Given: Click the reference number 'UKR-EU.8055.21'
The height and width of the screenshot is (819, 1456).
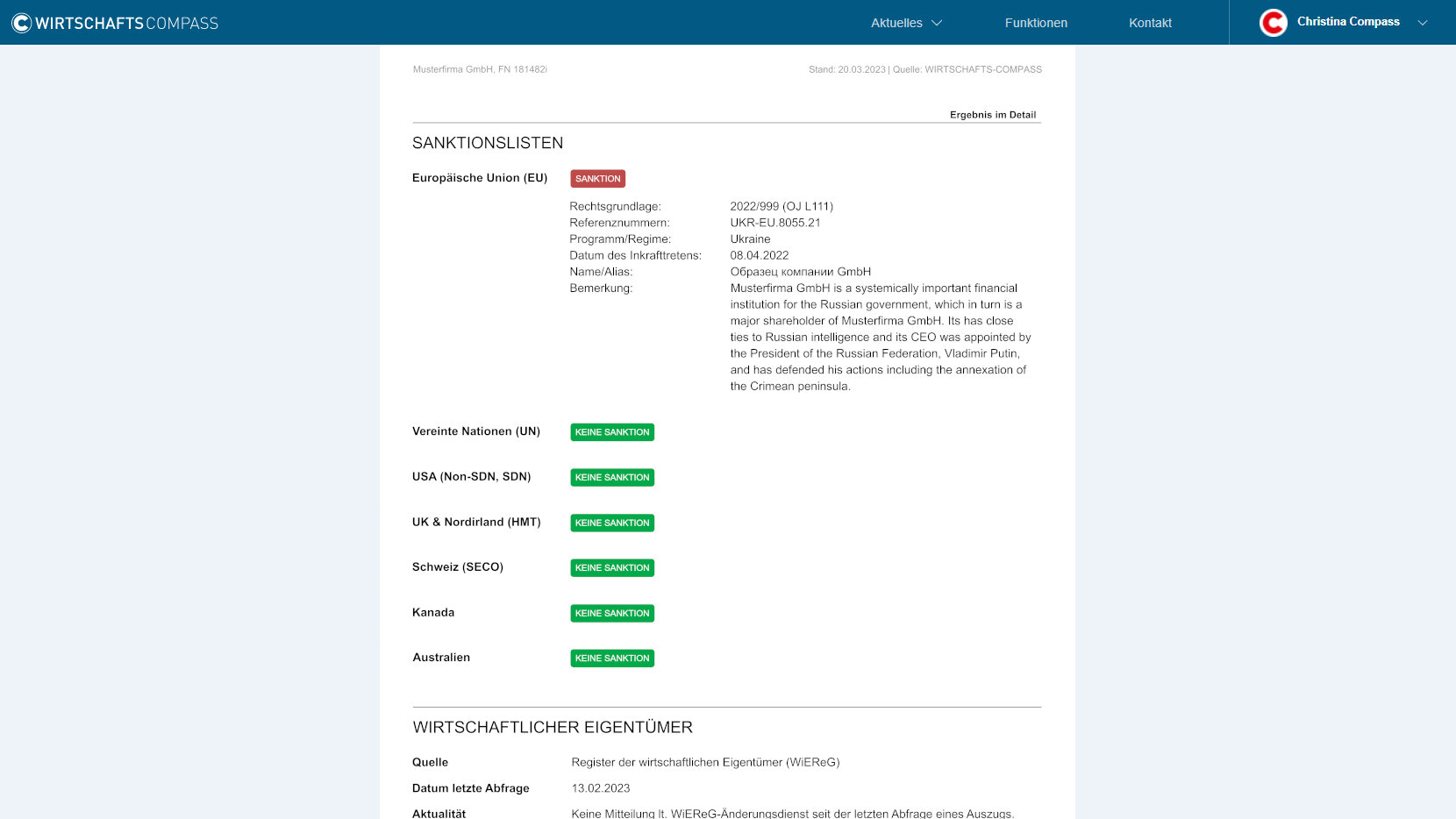Looking at the screenshot, I should click(775, 223).
